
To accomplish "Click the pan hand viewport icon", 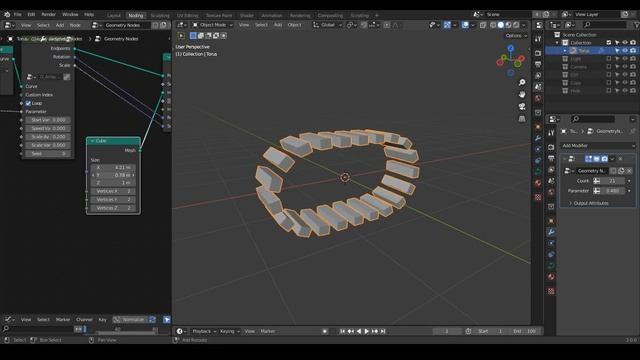I will [522, 94].
